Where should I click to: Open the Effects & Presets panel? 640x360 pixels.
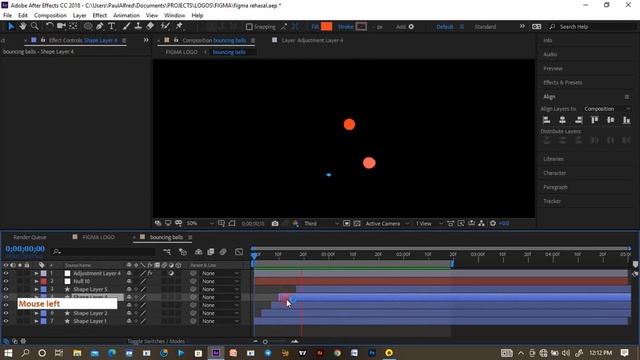pos(562,82)
